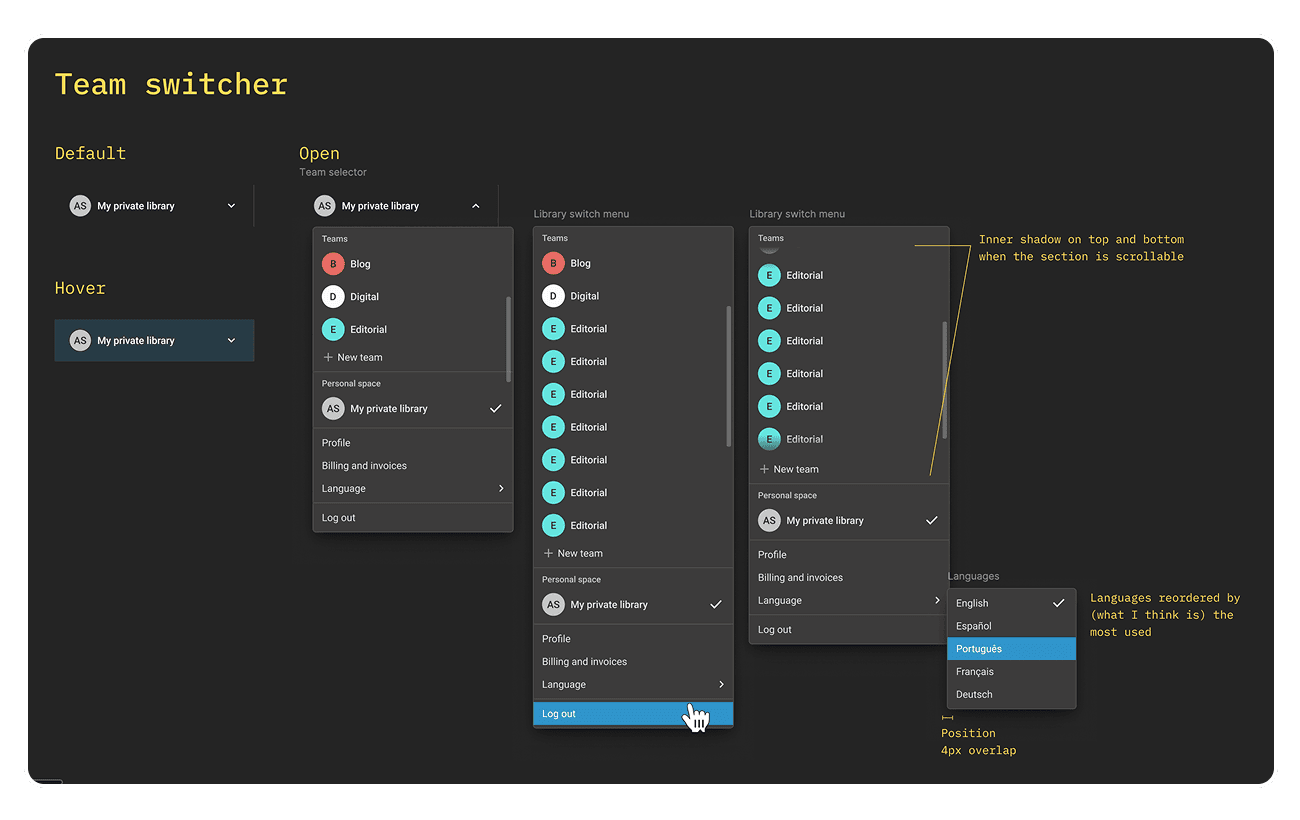Select English in the Languages submenu
Screen dimensions: 1300x820
[1011, 603]
